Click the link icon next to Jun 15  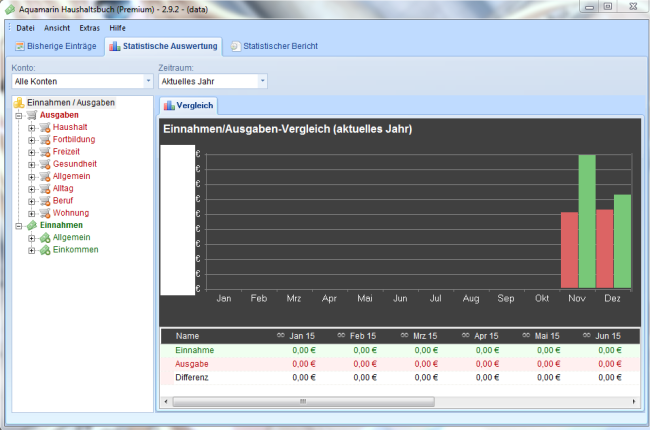point(587,335)
